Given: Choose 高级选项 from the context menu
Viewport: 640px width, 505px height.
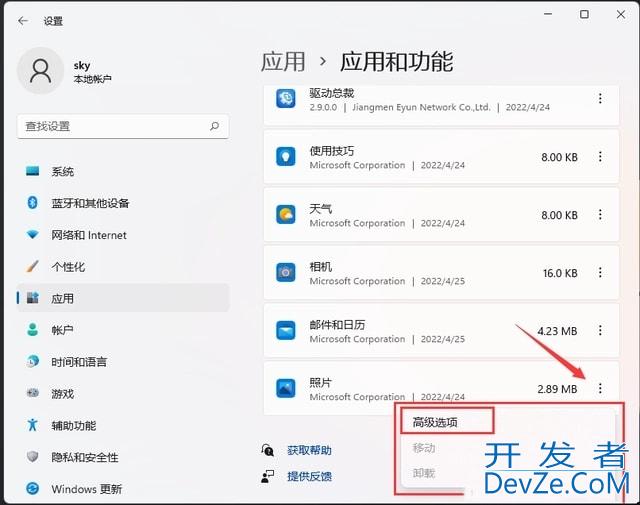Looking at the screenshot, I should pyautogui.click(x=435, y=422).
